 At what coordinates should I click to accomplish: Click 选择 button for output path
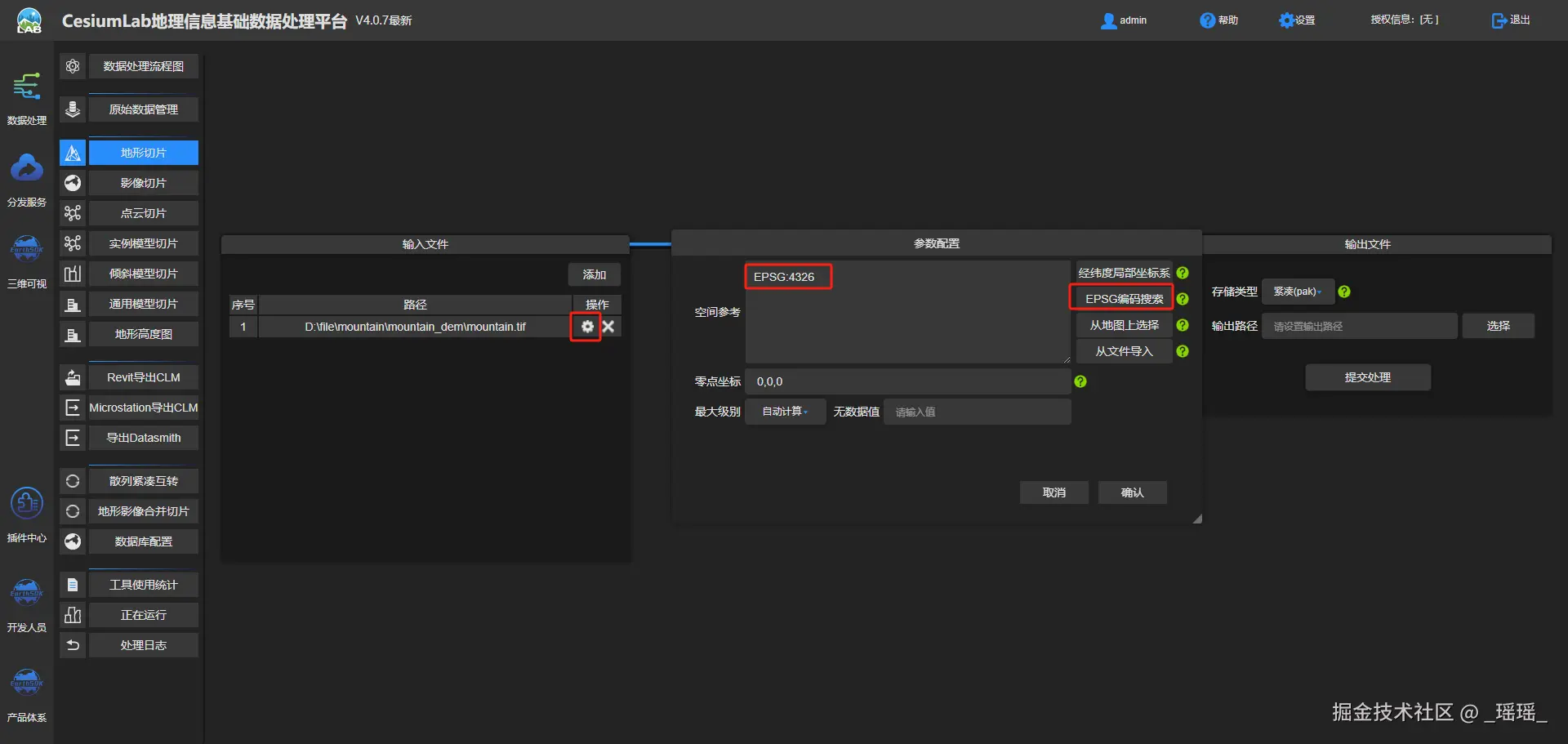click(1499, 326)
